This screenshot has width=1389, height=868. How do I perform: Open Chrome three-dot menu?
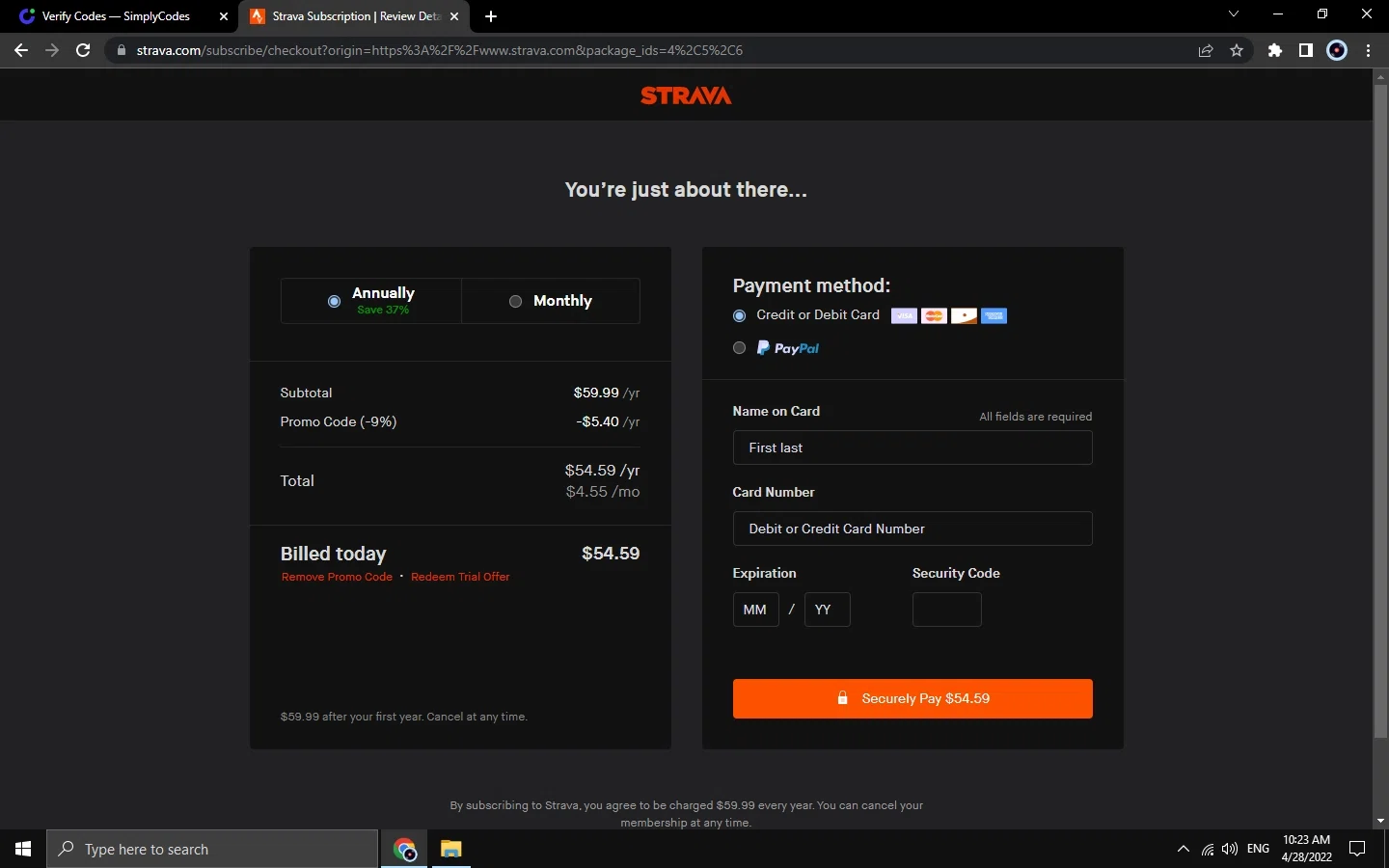tap(1368, 50)
